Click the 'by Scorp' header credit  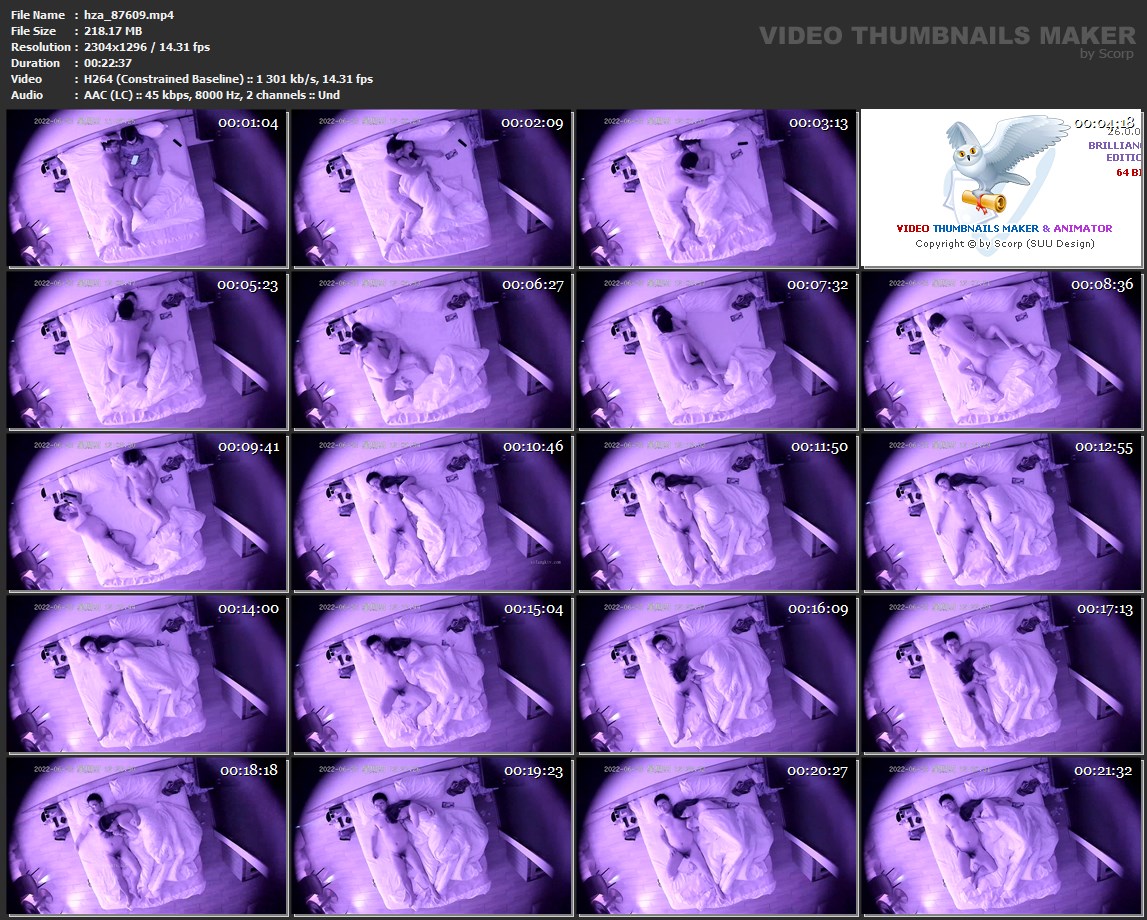tap(1107, 53)
